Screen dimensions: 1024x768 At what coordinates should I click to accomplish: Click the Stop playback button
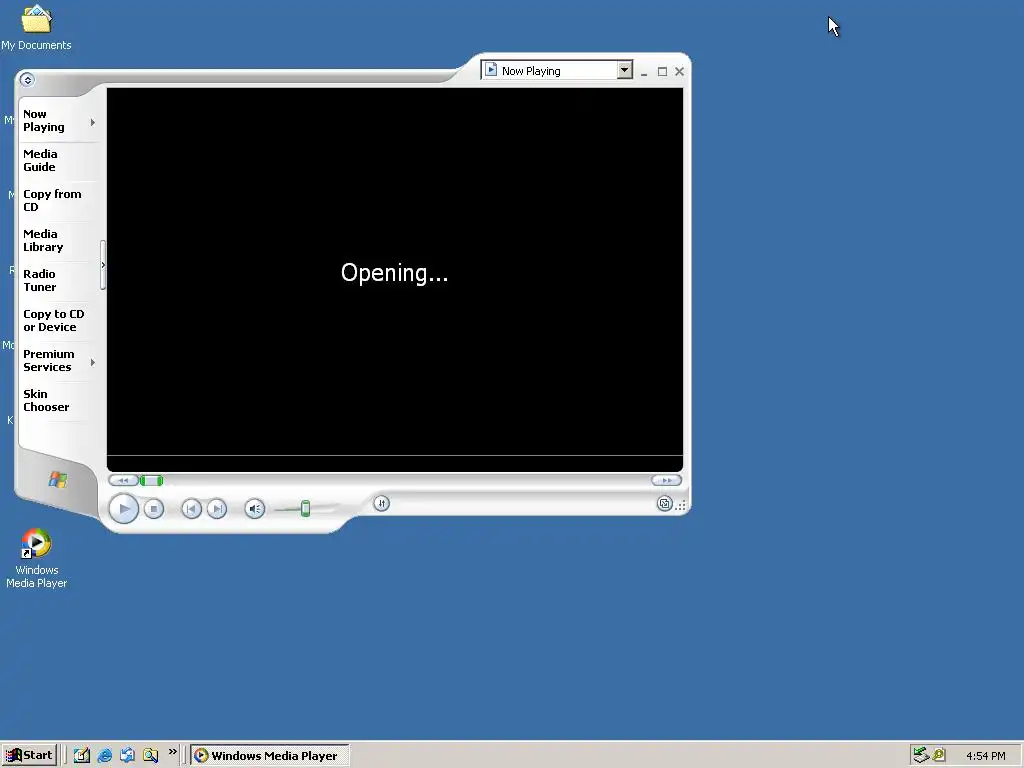(154, 509)
